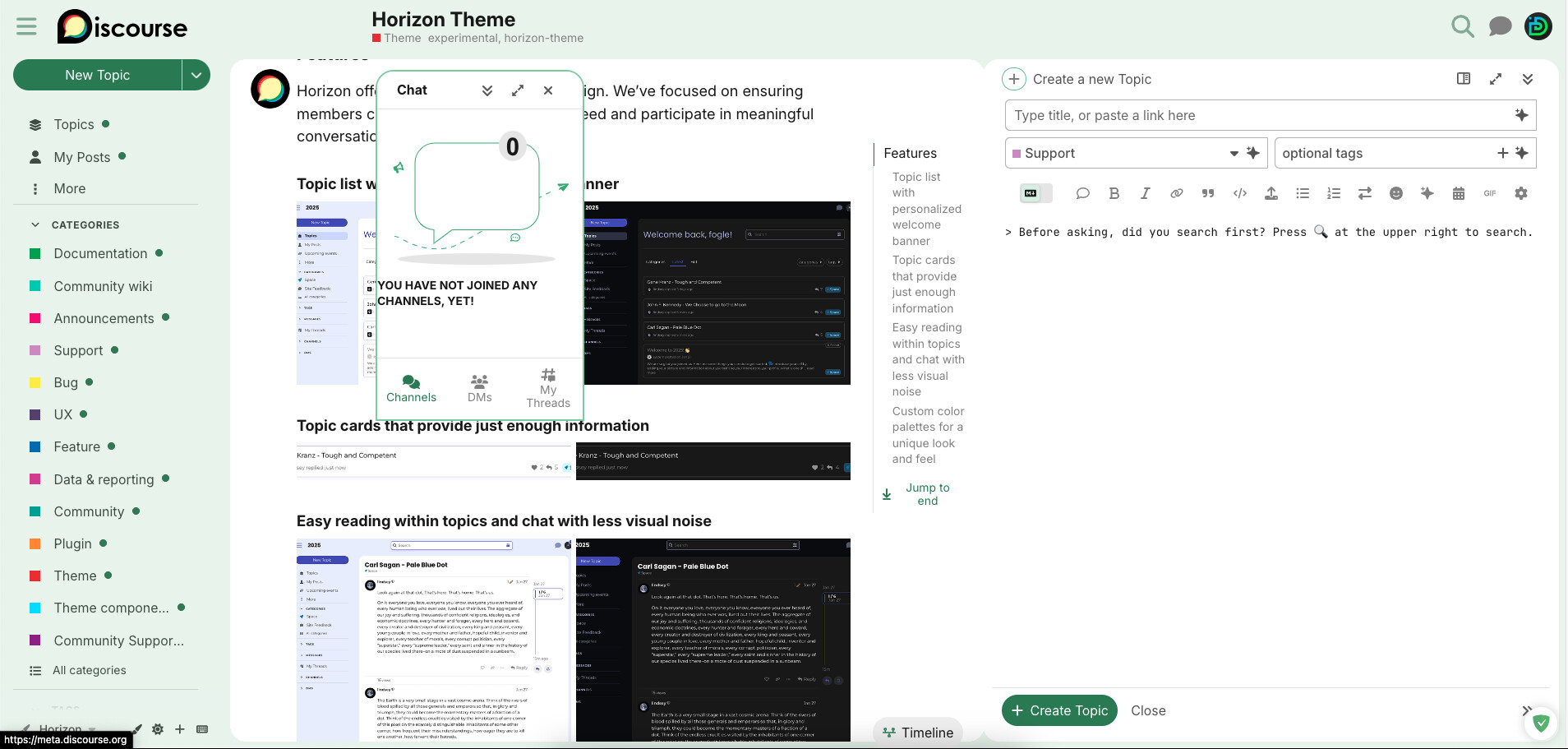1568x749 pixels.
Task: Select the My Threads chat tab
Action: pos(548,388)
